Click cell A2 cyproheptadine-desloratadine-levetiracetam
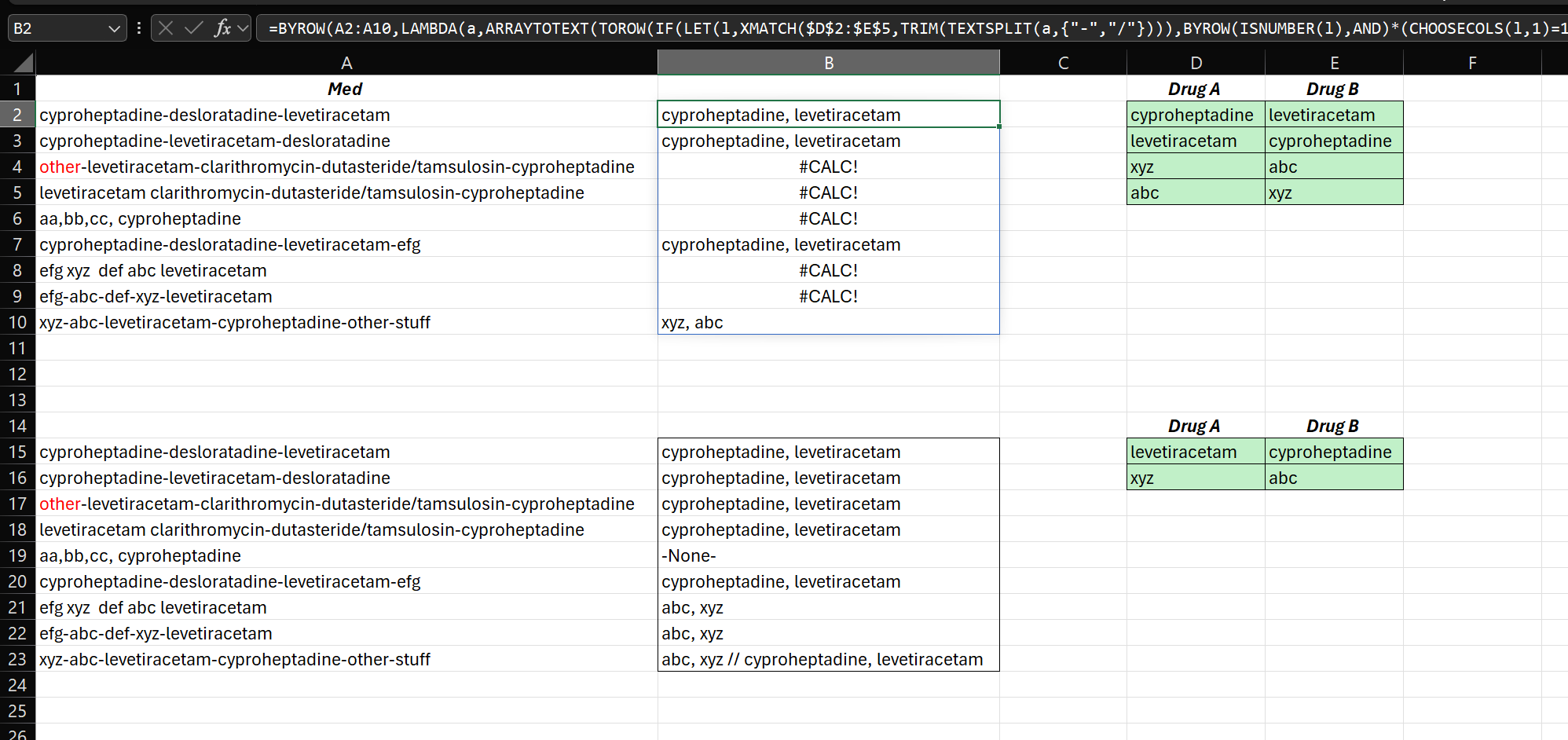Image resolution: width=1568 pixels, height=740 pixels. coord(346,115)
